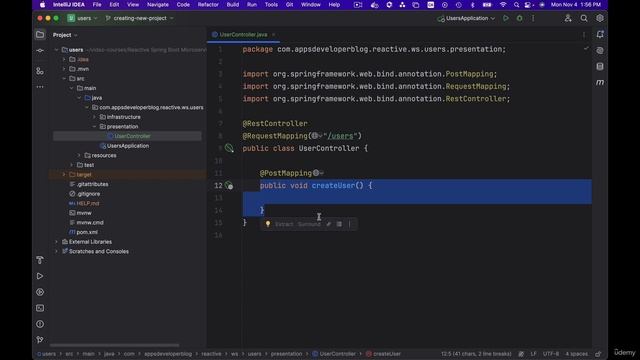Open the Apple menu

click(x=42, y=4)
